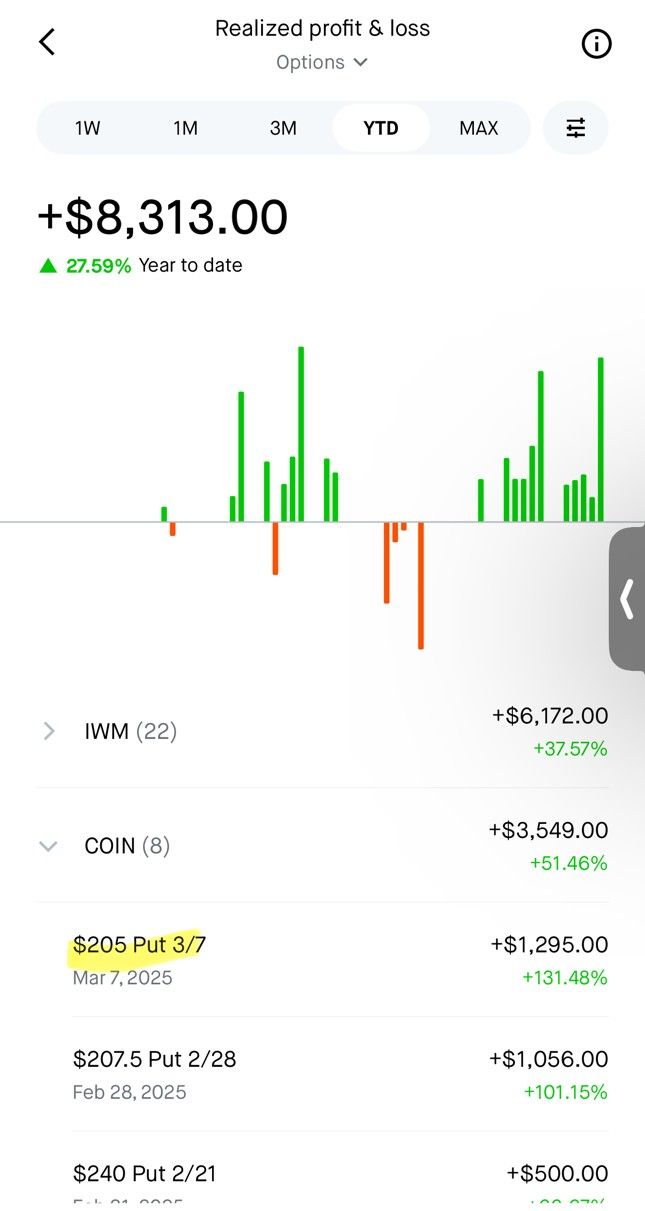The width and height of the screenshot is (645, 1211).
Task: Open the $205 Put 3/7 trade
Action: tap(340, 960)
